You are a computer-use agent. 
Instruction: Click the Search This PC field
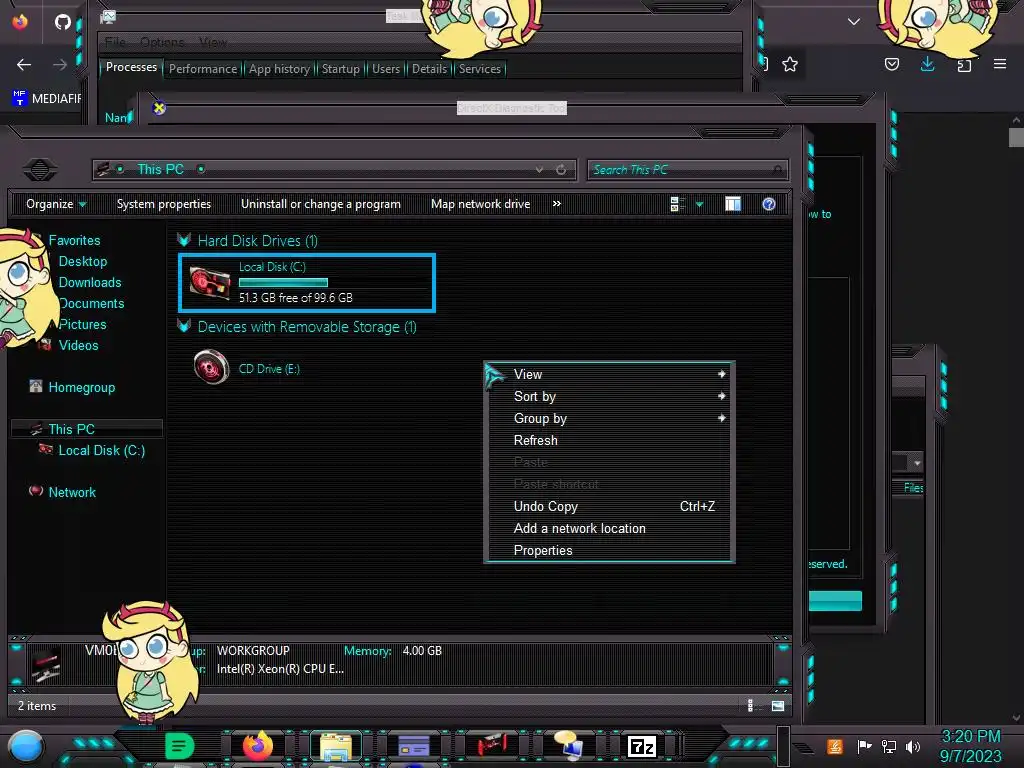point(687,170)
